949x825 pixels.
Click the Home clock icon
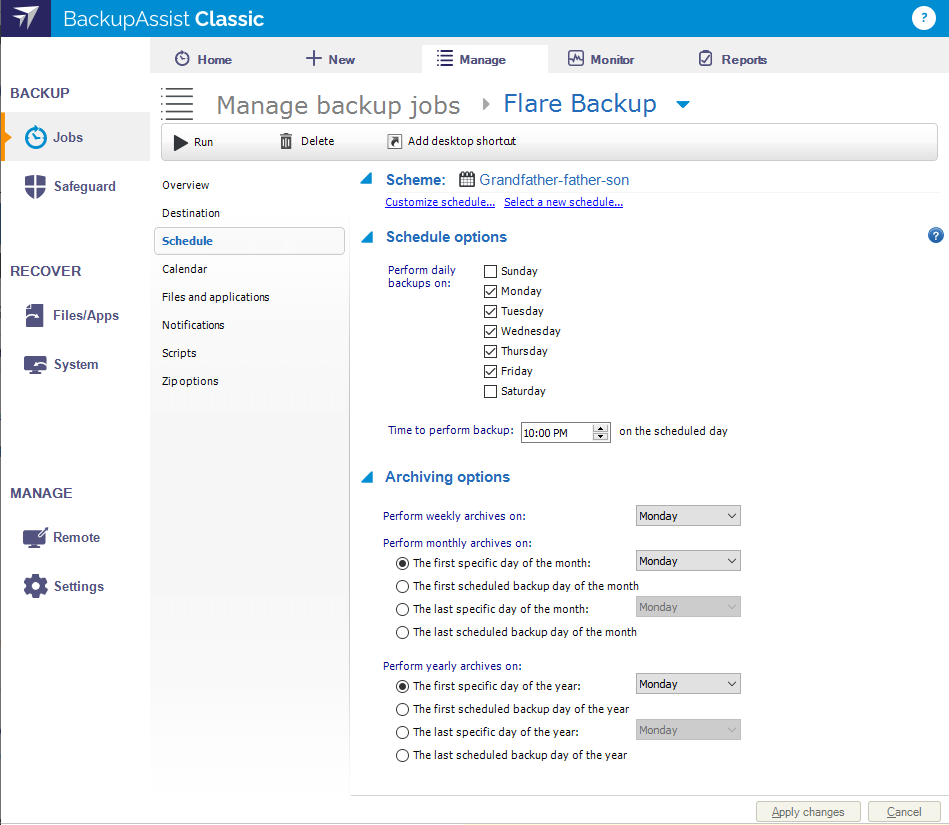tap(182, 59)
